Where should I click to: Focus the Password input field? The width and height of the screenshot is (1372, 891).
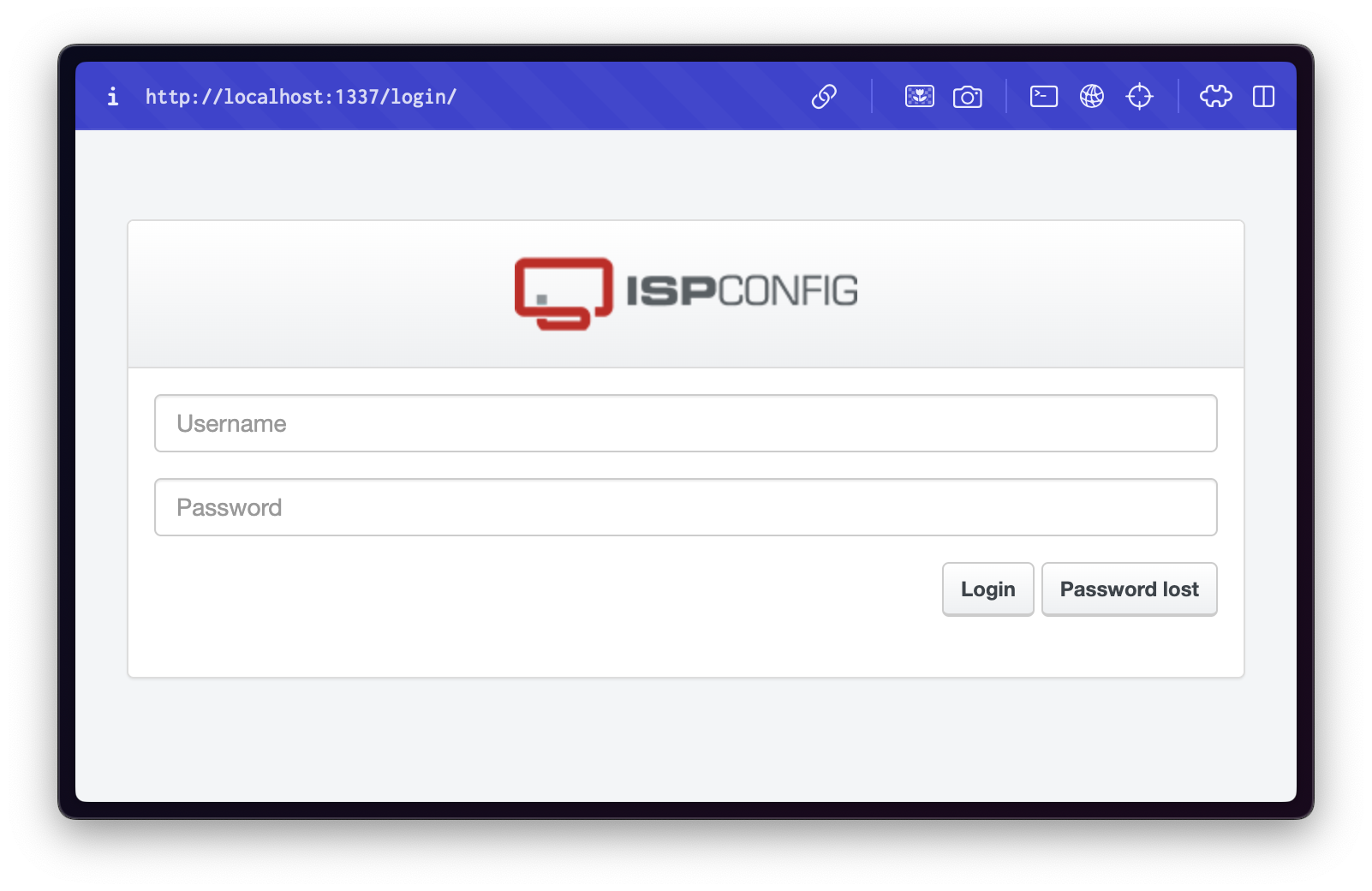tap(686, 507)
